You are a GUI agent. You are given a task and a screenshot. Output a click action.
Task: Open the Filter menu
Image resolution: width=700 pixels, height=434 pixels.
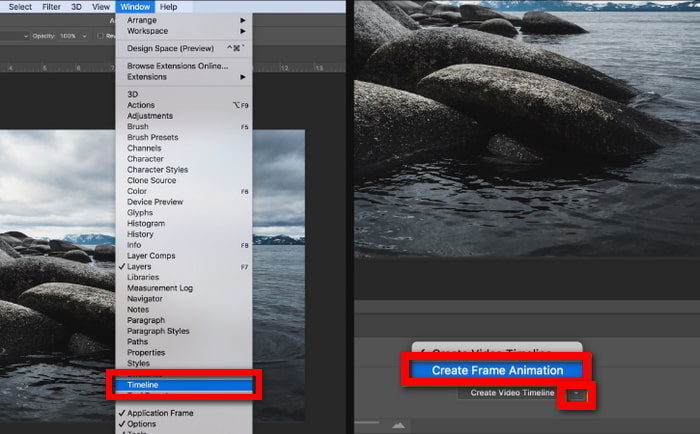[51, 7]
